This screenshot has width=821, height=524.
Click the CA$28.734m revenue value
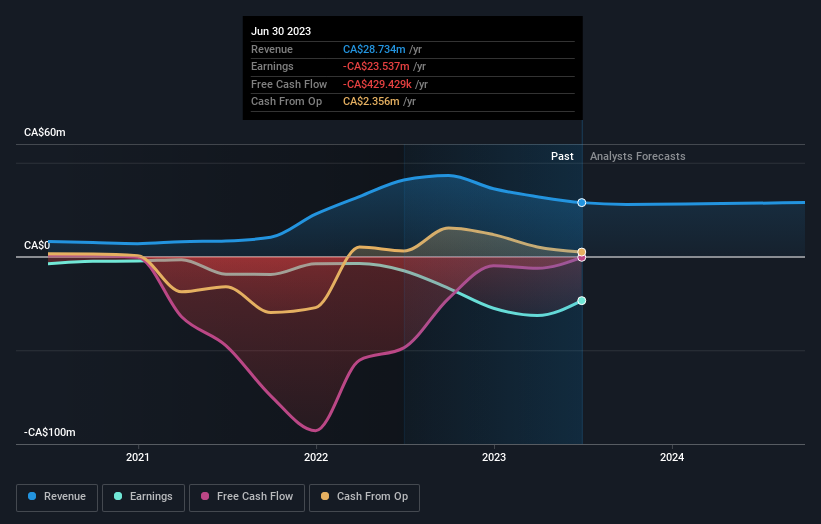pos(374,49)
